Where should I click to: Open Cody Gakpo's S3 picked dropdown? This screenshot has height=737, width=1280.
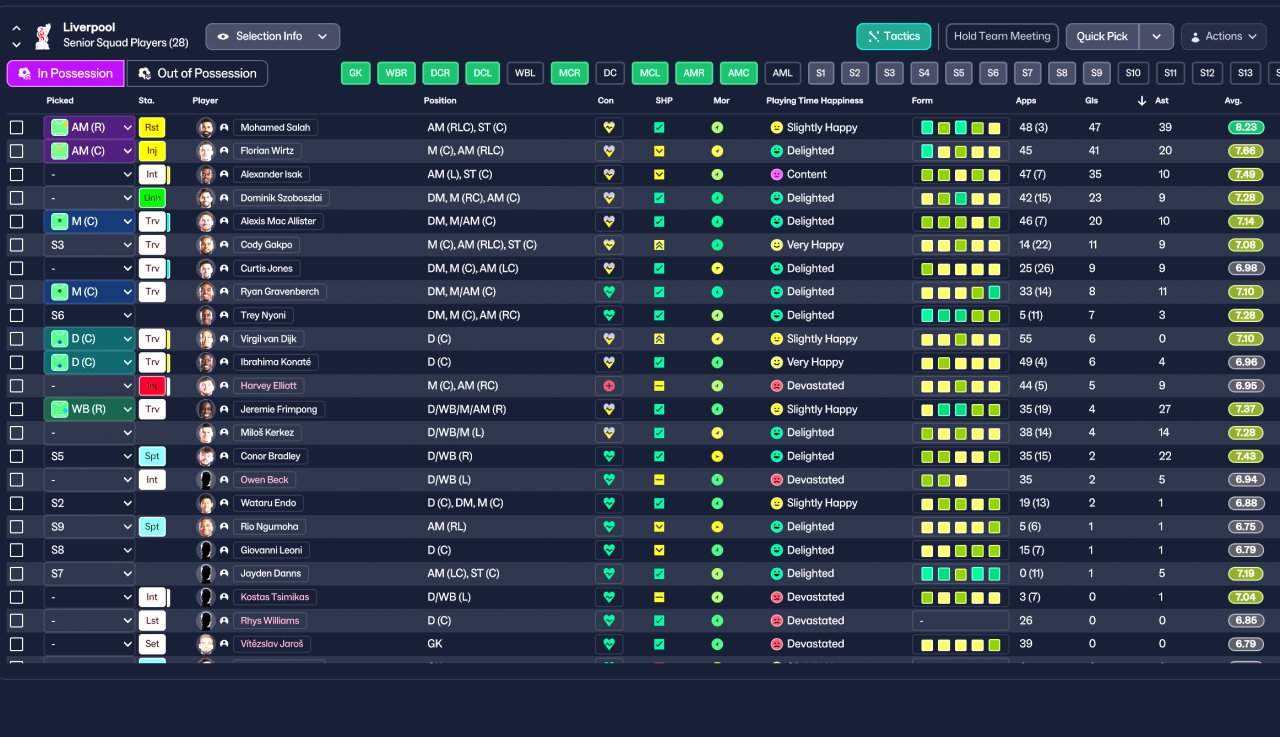coord(89,245)
